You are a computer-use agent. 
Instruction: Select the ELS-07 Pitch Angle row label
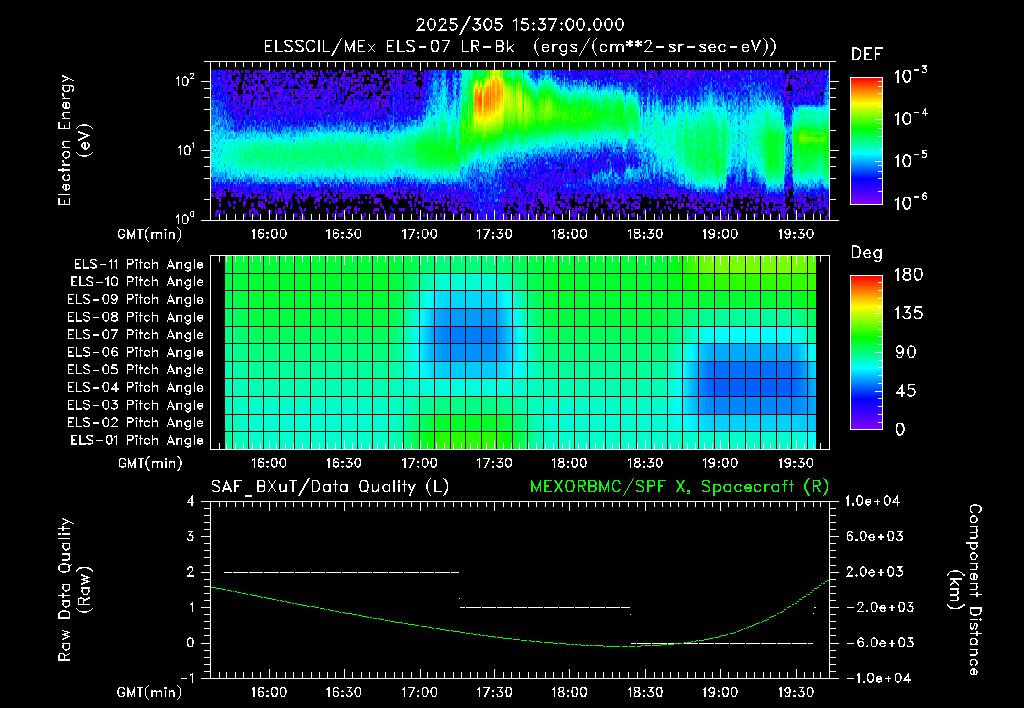pyautogui.click(x=136, y=334)
